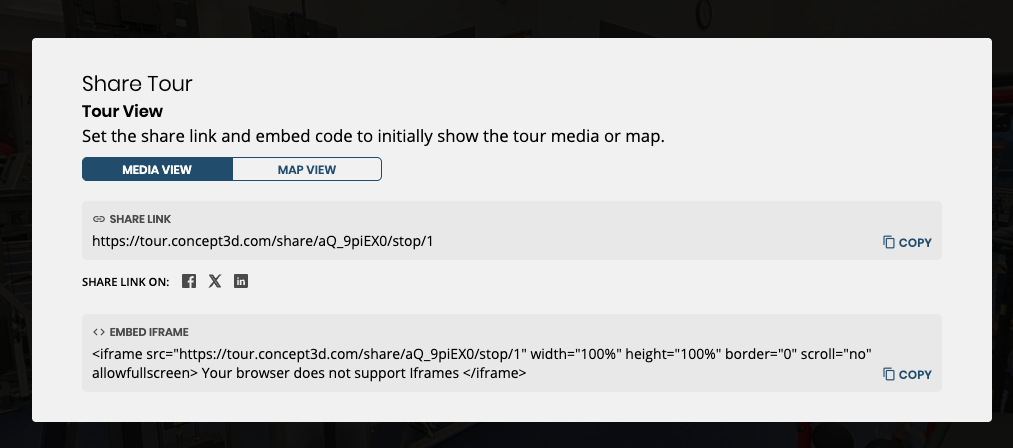Click the SHARE LINK ON label

coord(125,282)
